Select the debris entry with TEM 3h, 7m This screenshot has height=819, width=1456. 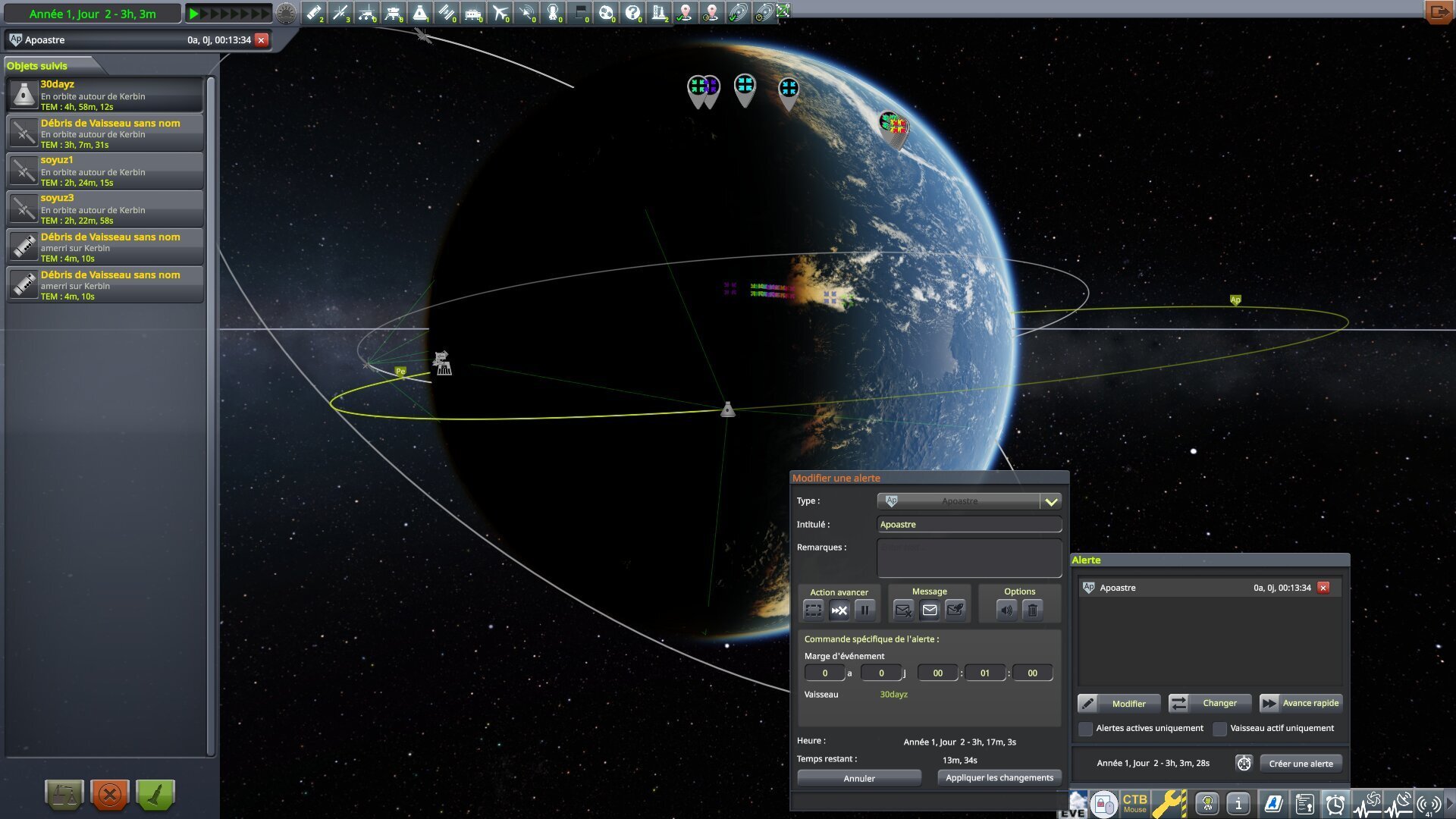click(x=105, y=133)
